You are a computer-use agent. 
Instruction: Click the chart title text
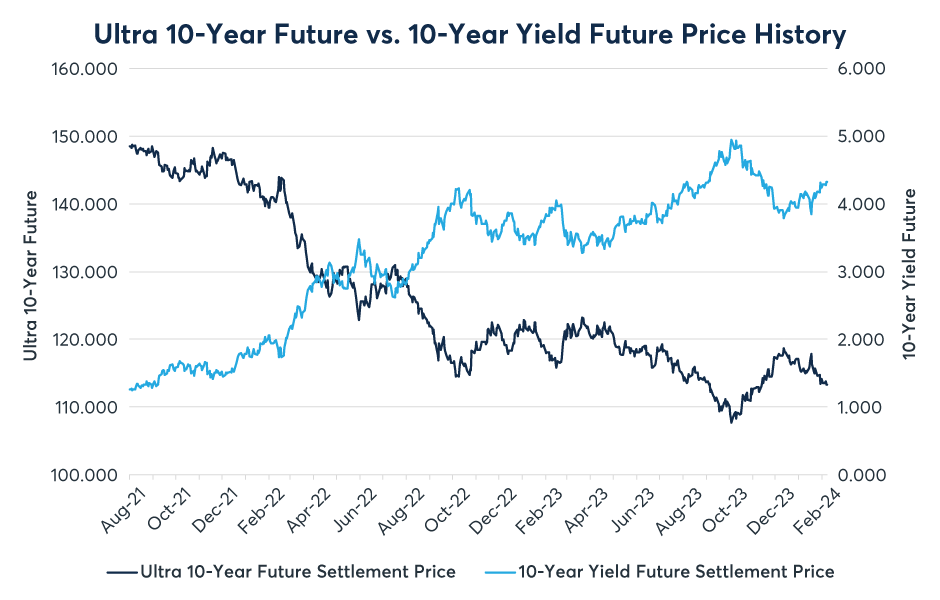(x=469, y=34)
